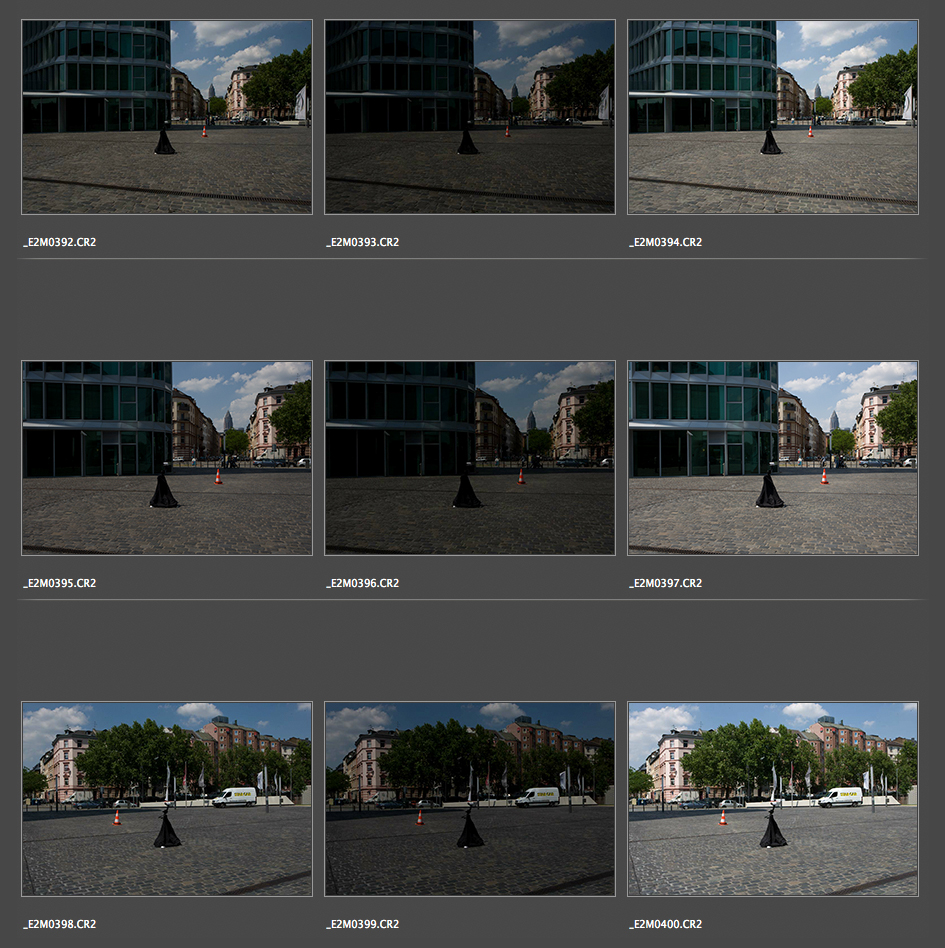Select the _E2M0392.CR2 thumbnail image
This screenshot has height=948, width=945.
click(x=166, y=117)
